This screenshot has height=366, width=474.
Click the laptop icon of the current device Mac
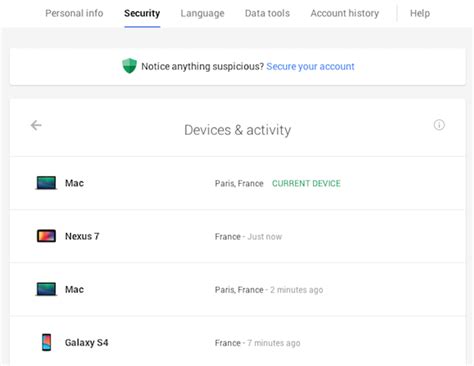click(x=46, y=183)
